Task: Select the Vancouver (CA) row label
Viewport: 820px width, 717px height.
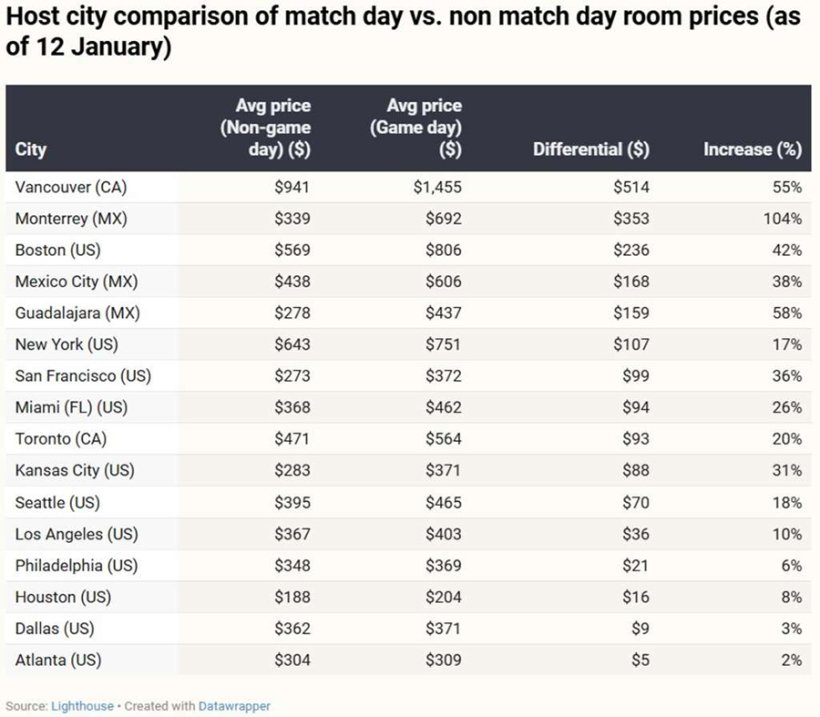Action: pyautogui.click(x=70, y=187)
